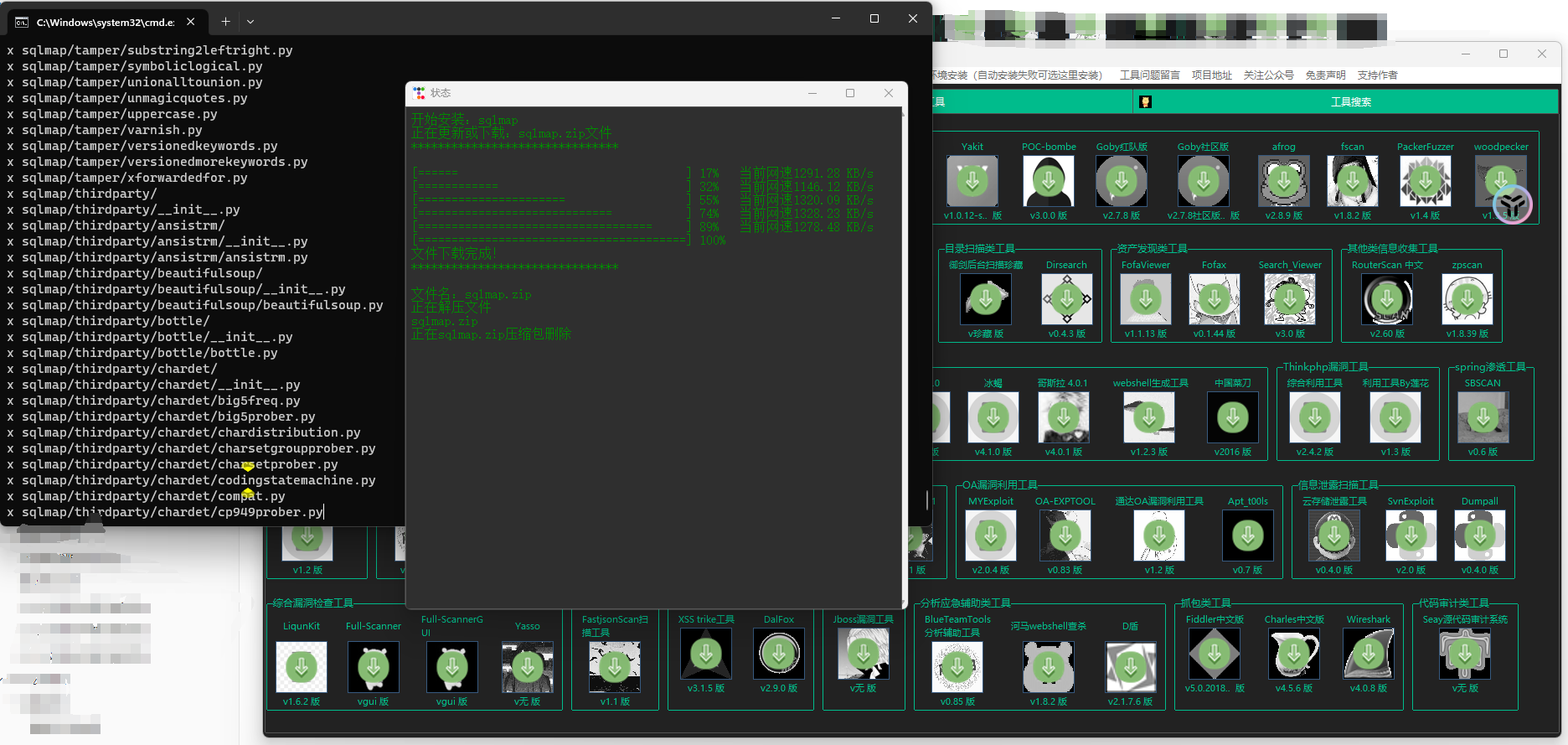Download Jboss漏洞工具
1568x745 pixels.
pos(864,654)
